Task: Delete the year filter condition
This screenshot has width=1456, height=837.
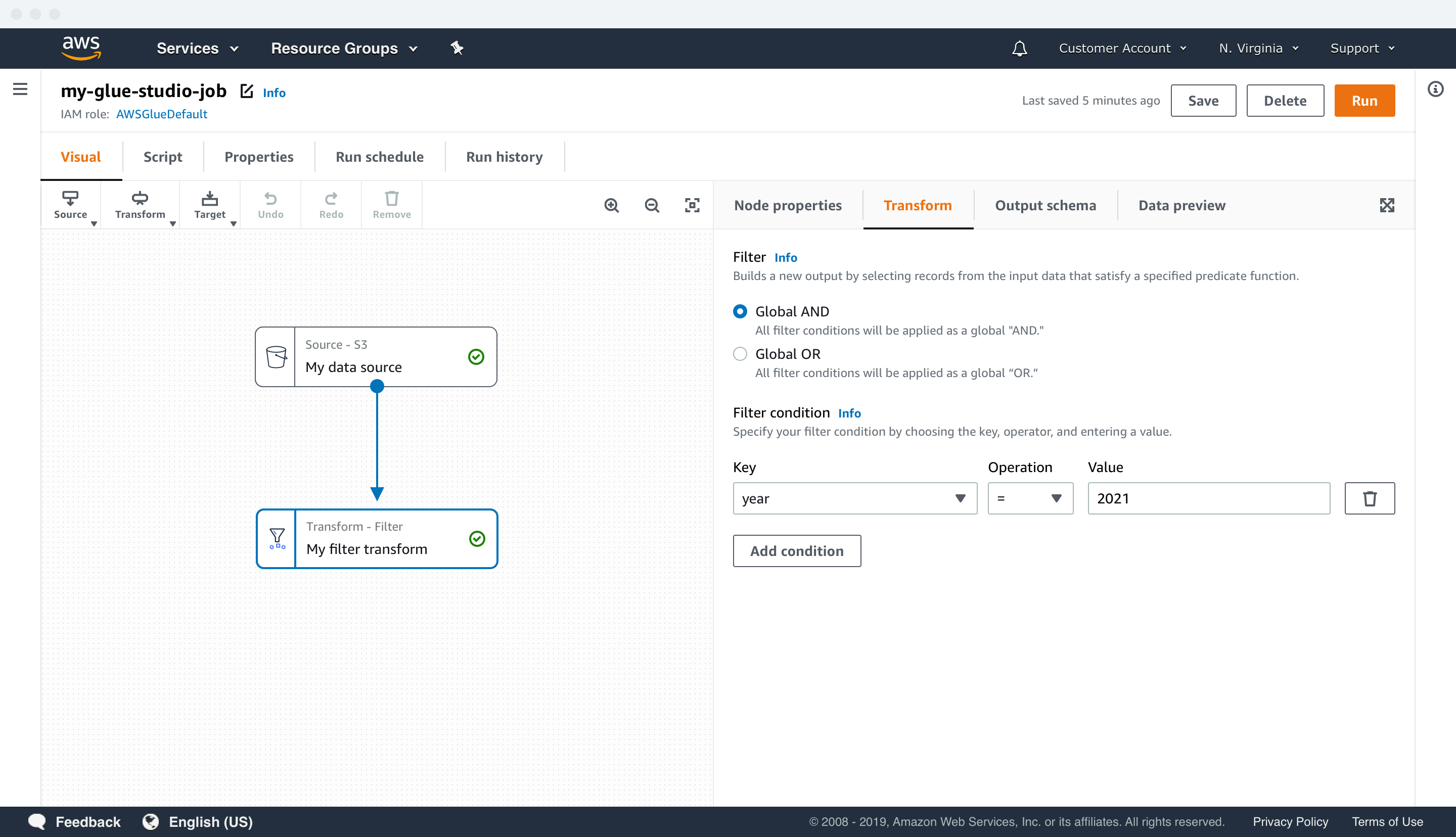Action: [x=1369, y=498]
